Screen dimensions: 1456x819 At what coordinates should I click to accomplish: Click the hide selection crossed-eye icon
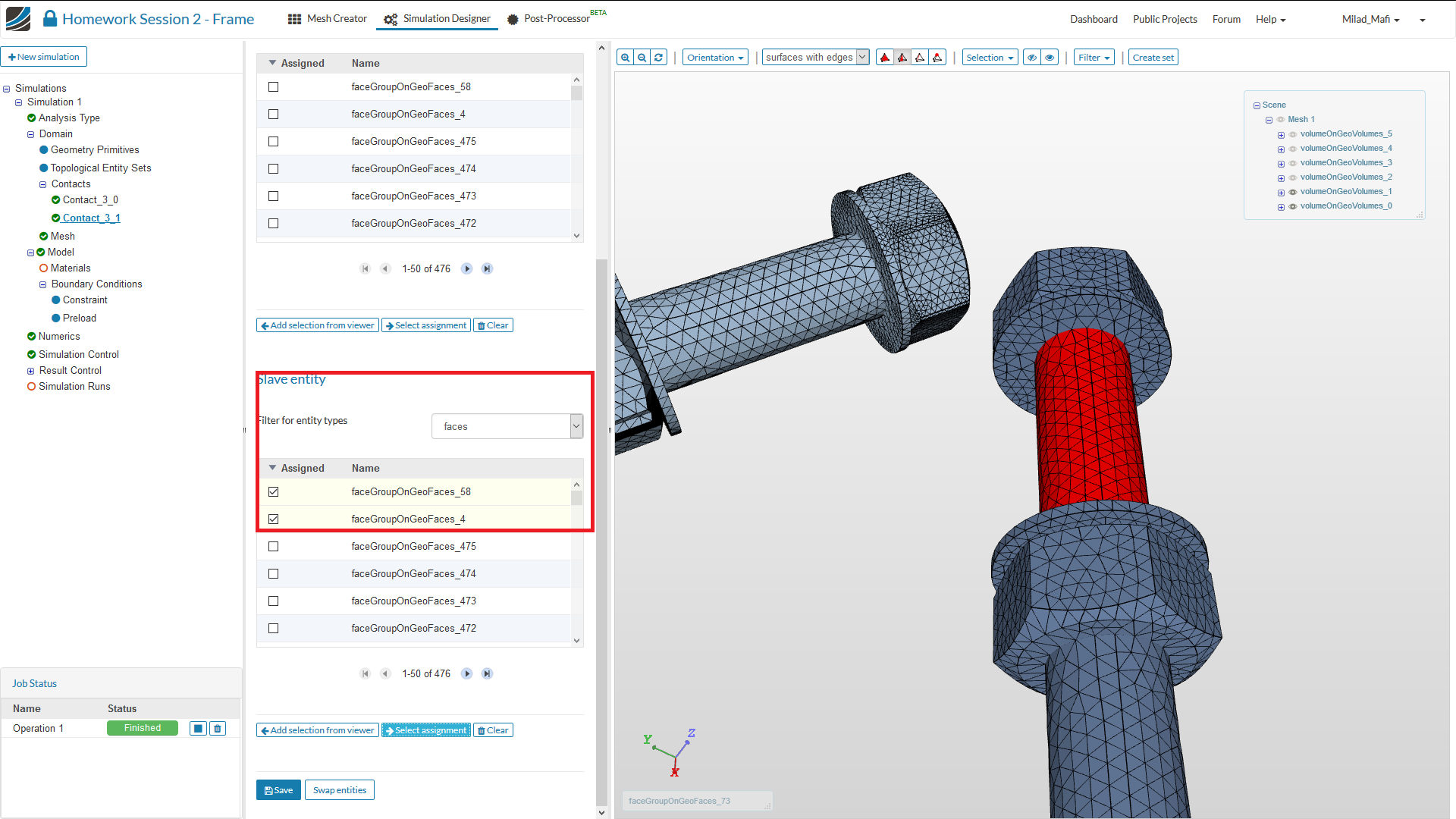tap(1031, 58)
